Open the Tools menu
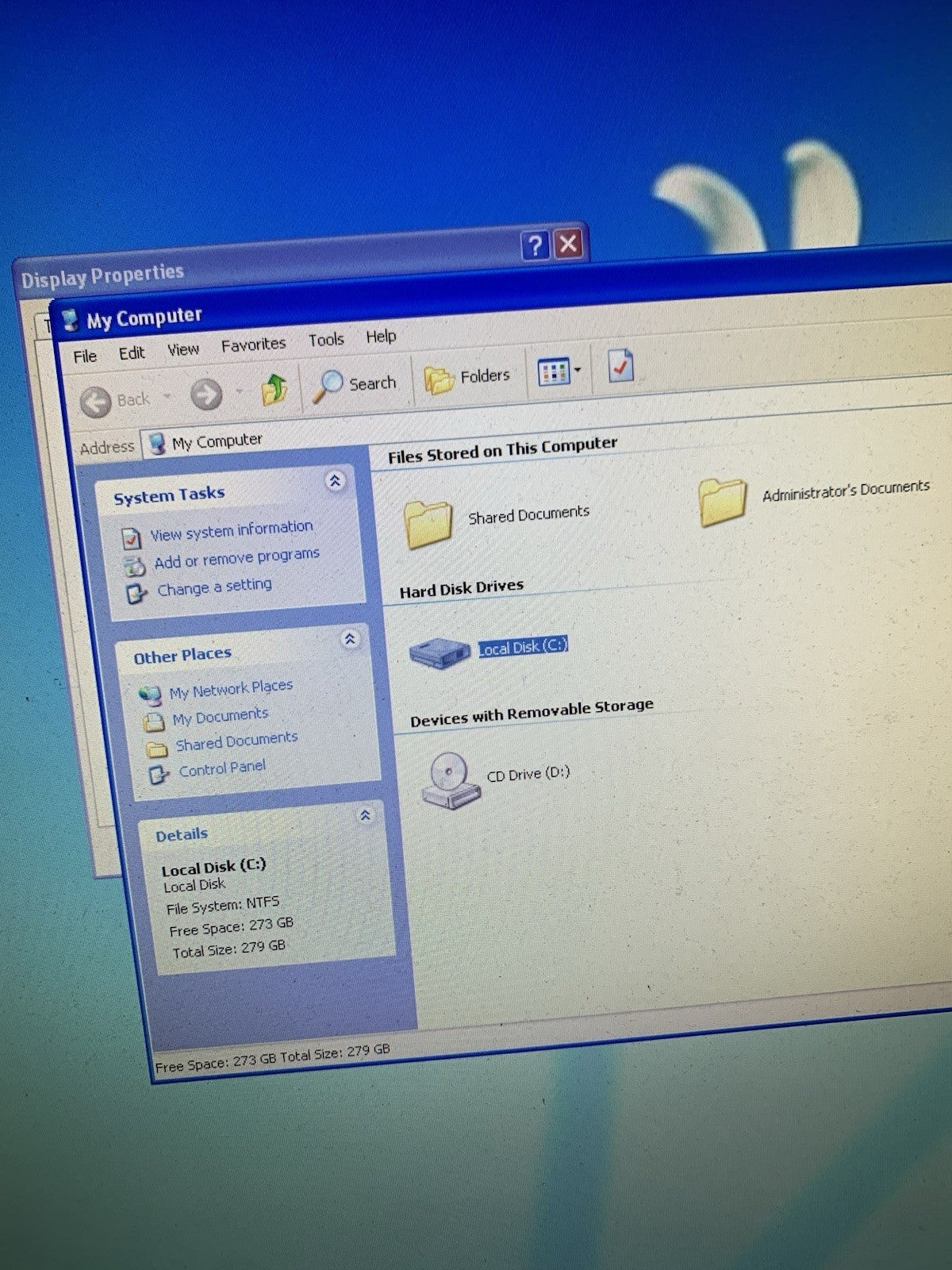This screenshot has width=952, height=1270. (x=326, y=340)
